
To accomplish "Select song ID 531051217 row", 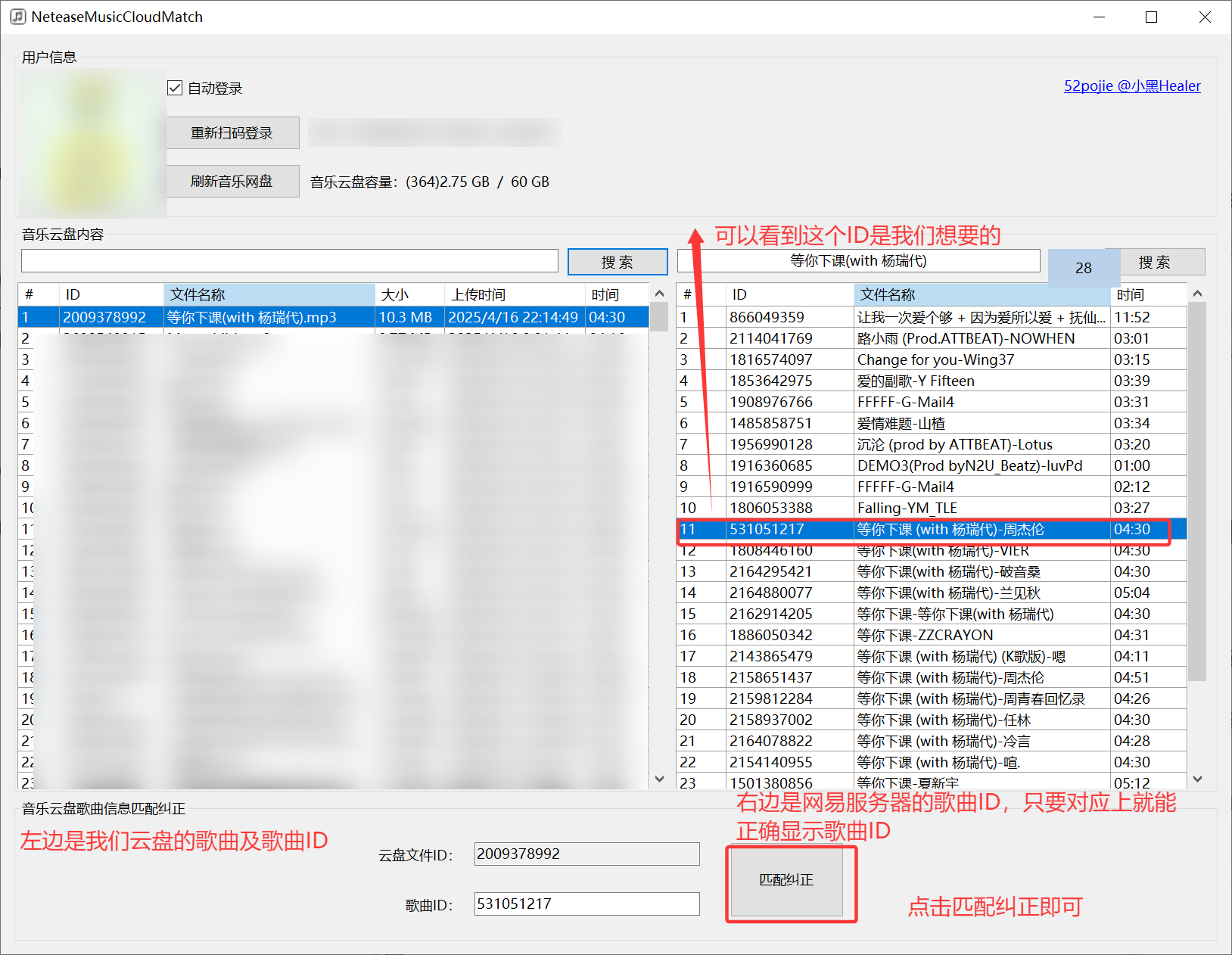I will pos(932,529).
